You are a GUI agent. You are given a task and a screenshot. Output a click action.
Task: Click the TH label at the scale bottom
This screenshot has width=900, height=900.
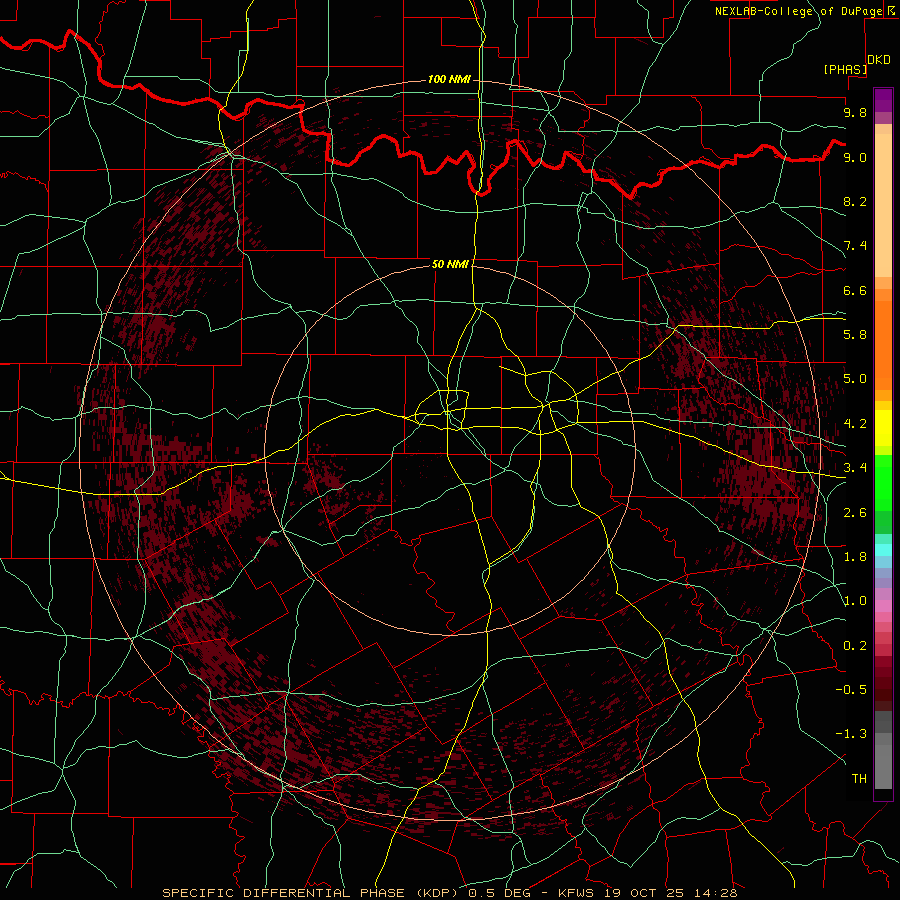859,779
